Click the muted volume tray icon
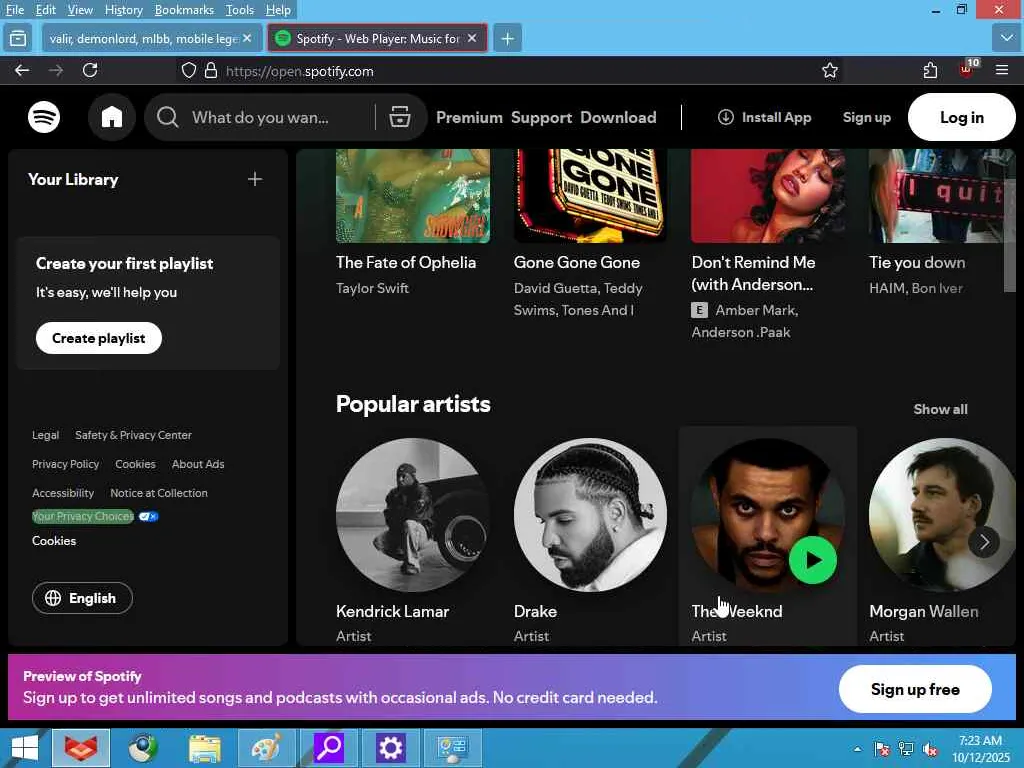 [x=931, y=748]
